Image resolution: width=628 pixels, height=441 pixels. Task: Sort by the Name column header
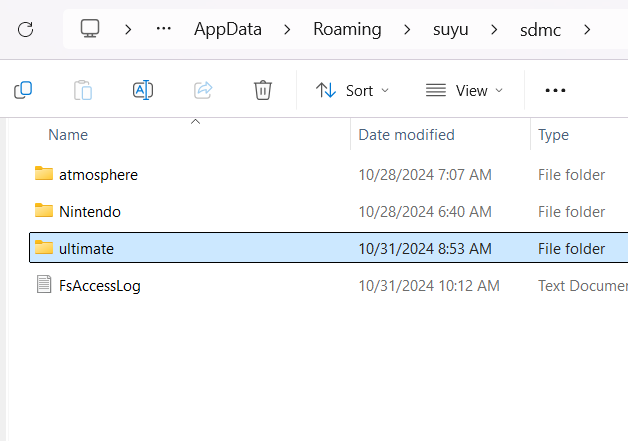(68, 135)
